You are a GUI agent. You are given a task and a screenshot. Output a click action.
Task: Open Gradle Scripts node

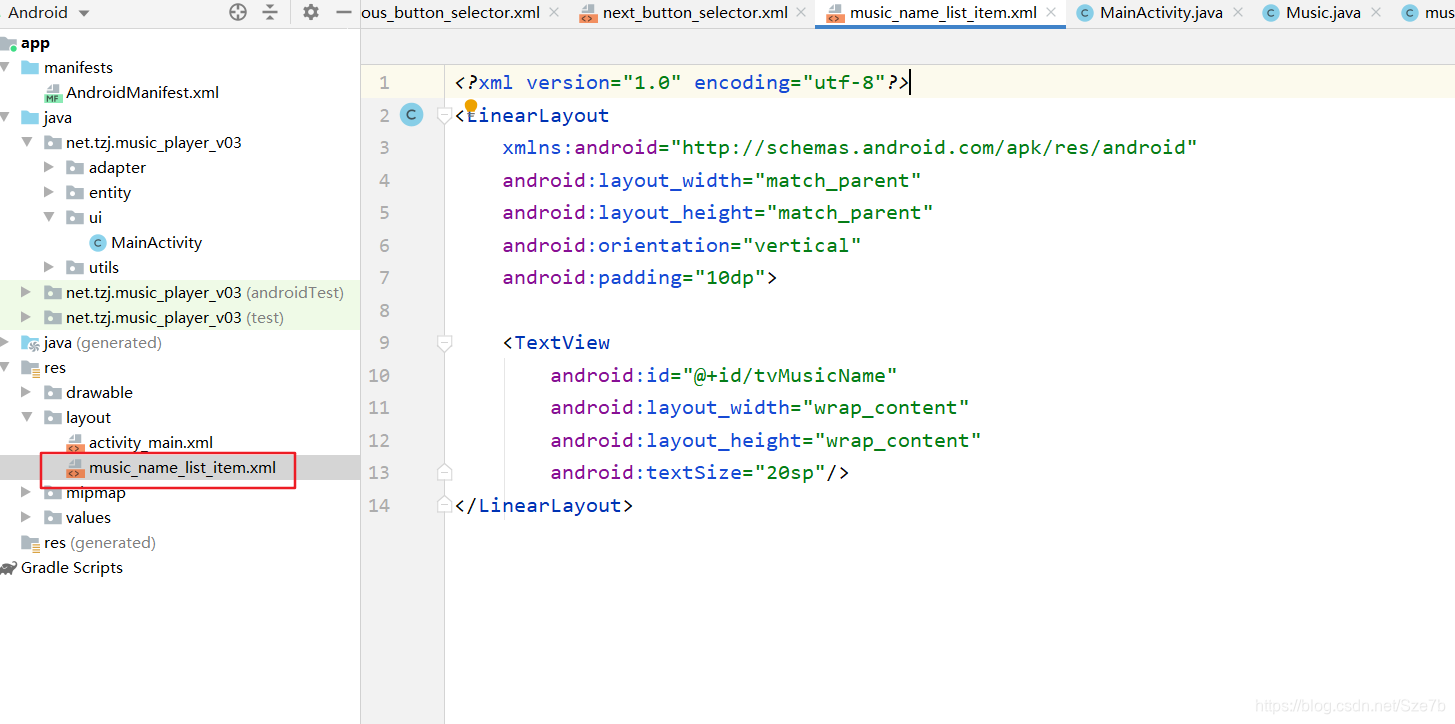tap(72, 567)
